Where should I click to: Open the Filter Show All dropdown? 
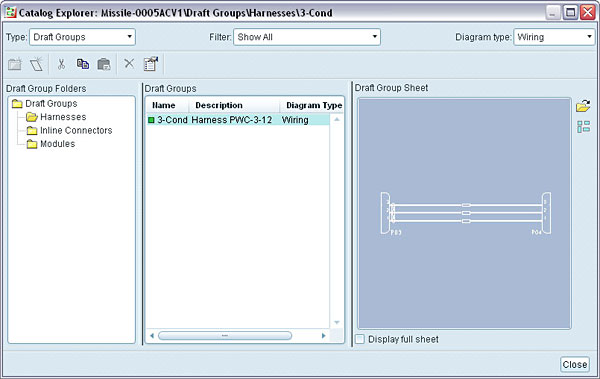[x=307, y=37]
